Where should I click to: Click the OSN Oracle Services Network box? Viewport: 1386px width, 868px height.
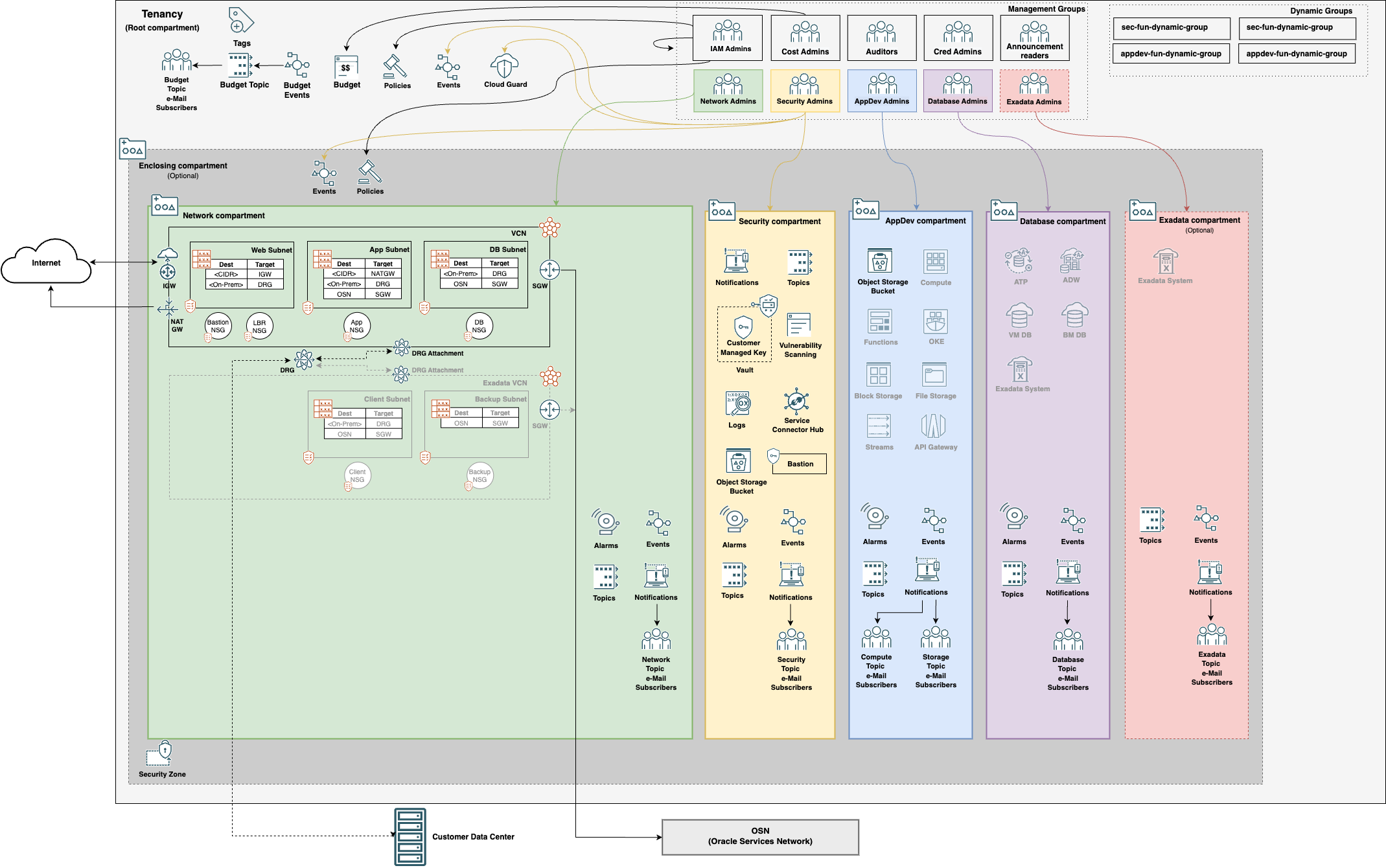pyautogui.click(x=760, y=836)
